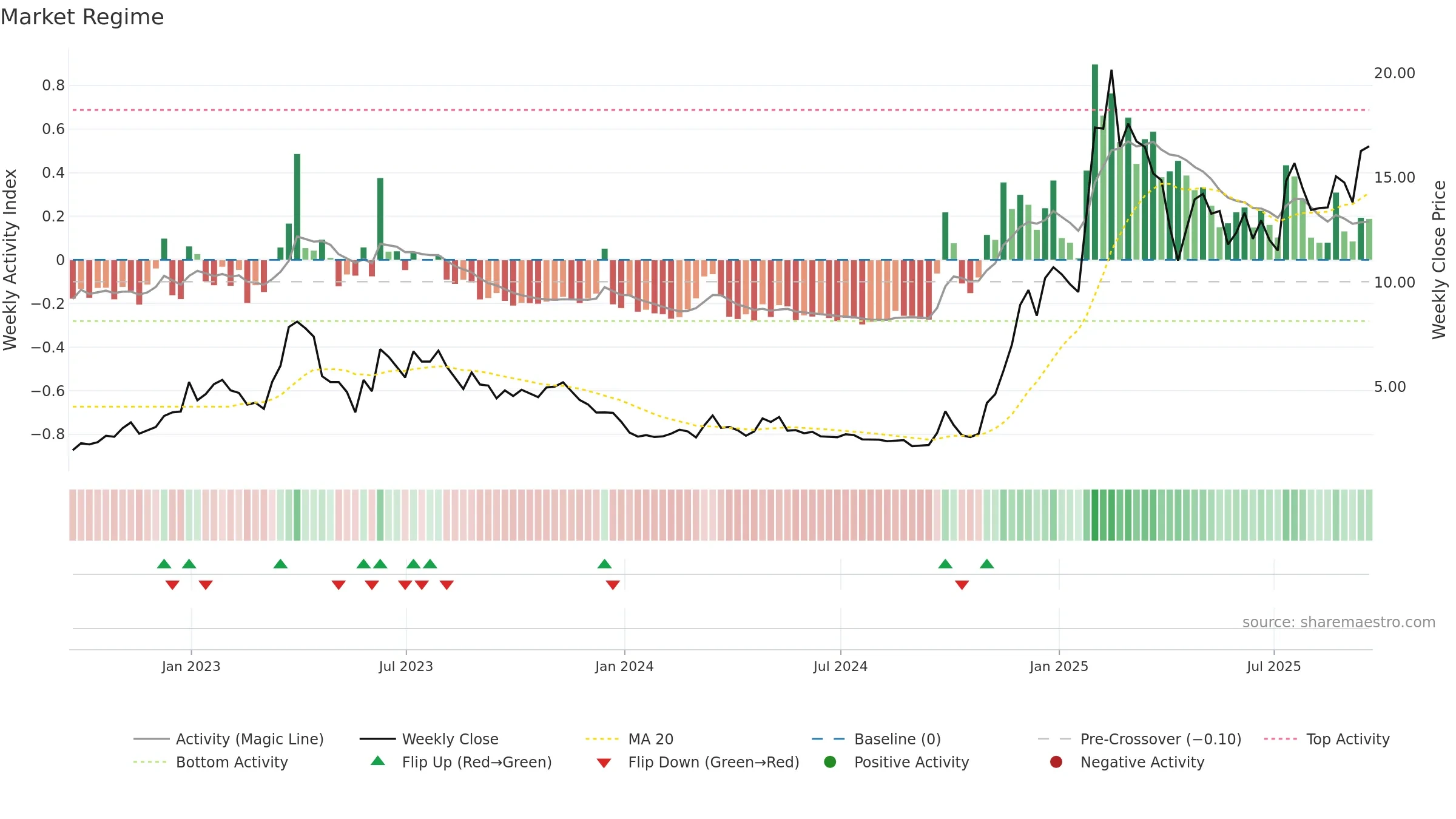This screenshot has width=1456, height=819.
Task: Toggle the Bottom Activity legend entry
Action: click(211, 762)
